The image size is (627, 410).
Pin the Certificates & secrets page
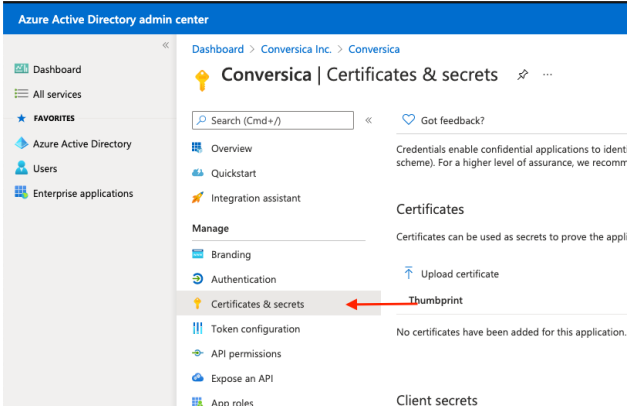[x=523, y=75]
